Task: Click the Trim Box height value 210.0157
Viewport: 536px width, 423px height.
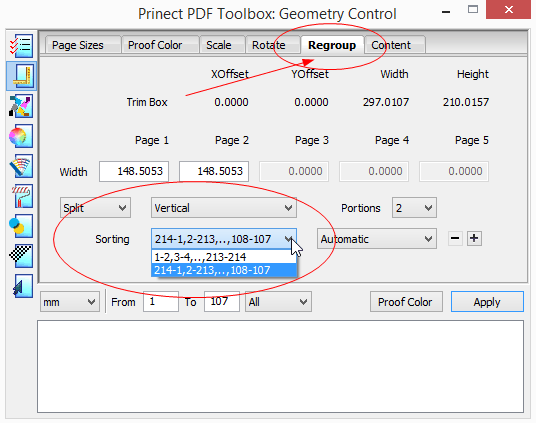Action: click(466, 102)
